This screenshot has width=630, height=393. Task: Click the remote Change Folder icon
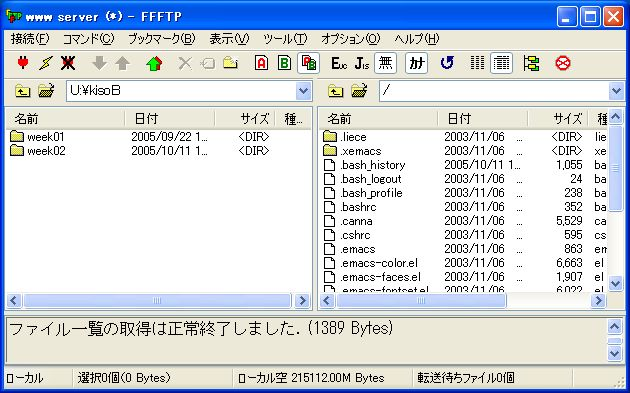(359, 91)
